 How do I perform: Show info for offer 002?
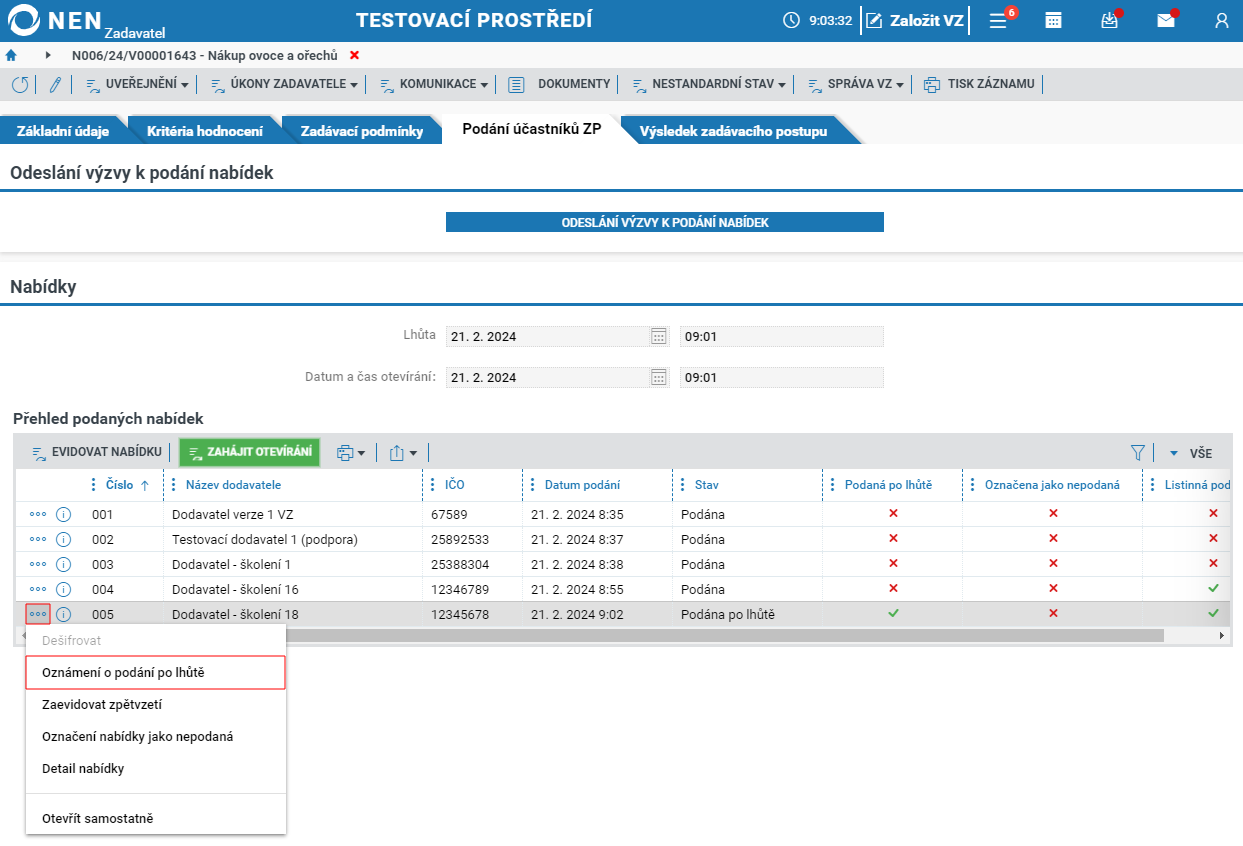(x=64, y=539)
